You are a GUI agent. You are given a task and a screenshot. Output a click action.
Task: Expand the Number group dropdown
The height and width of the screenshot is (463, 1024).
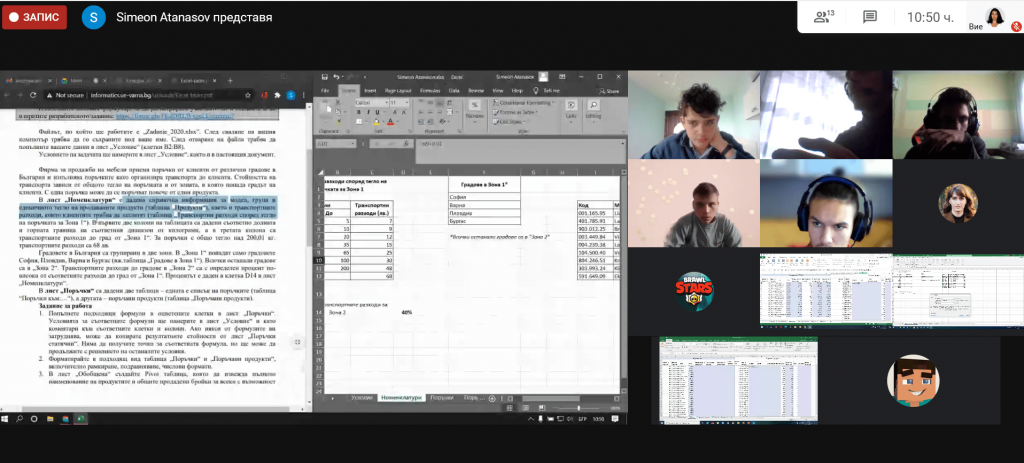[x=475, y=112]
